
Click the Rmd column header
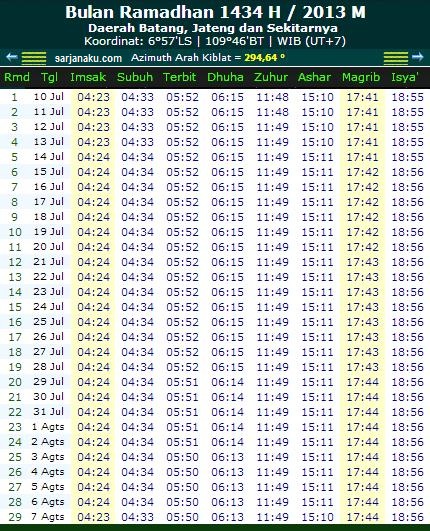point(17,77)
